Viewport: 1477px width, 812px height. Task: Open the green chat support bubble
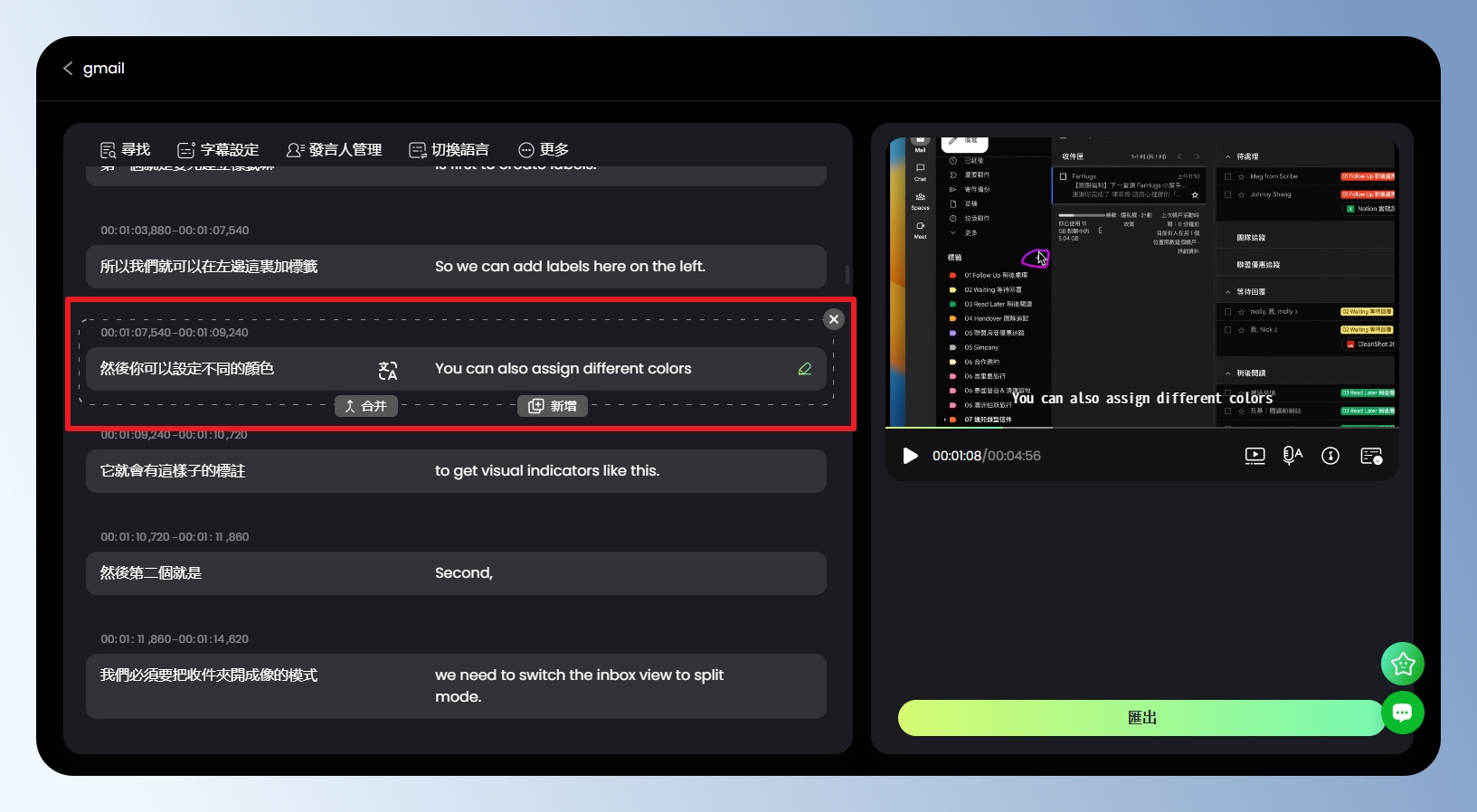pos(1402,713)
